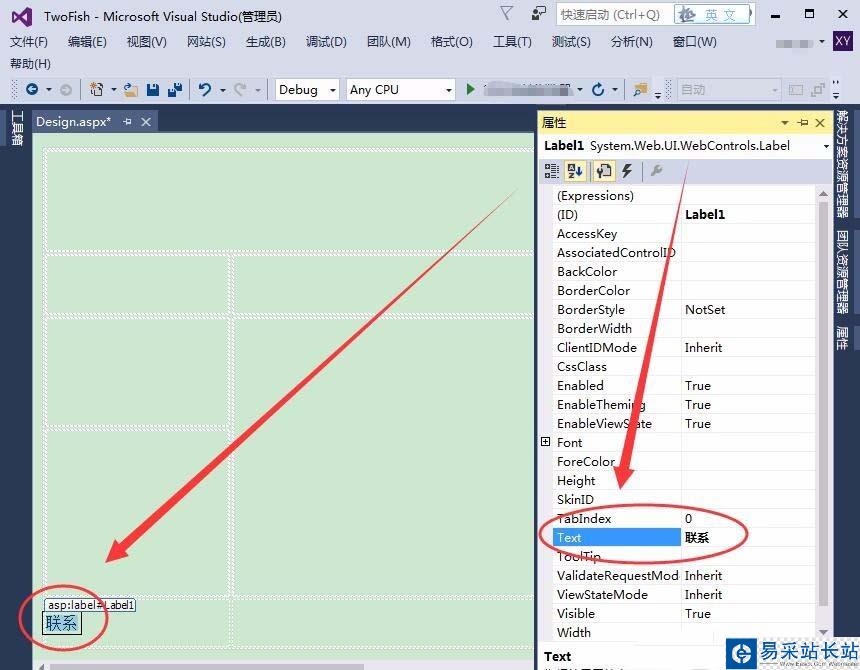Edit the Text property value 联系
This screenshot has width=860, height=670.
click(749, 537)
